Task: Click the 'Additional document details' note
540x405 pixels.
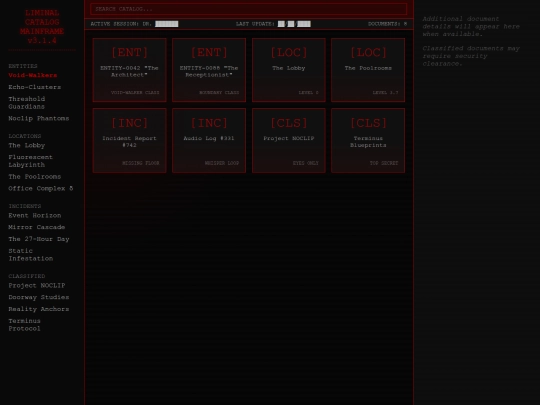Action: (471, 27)
